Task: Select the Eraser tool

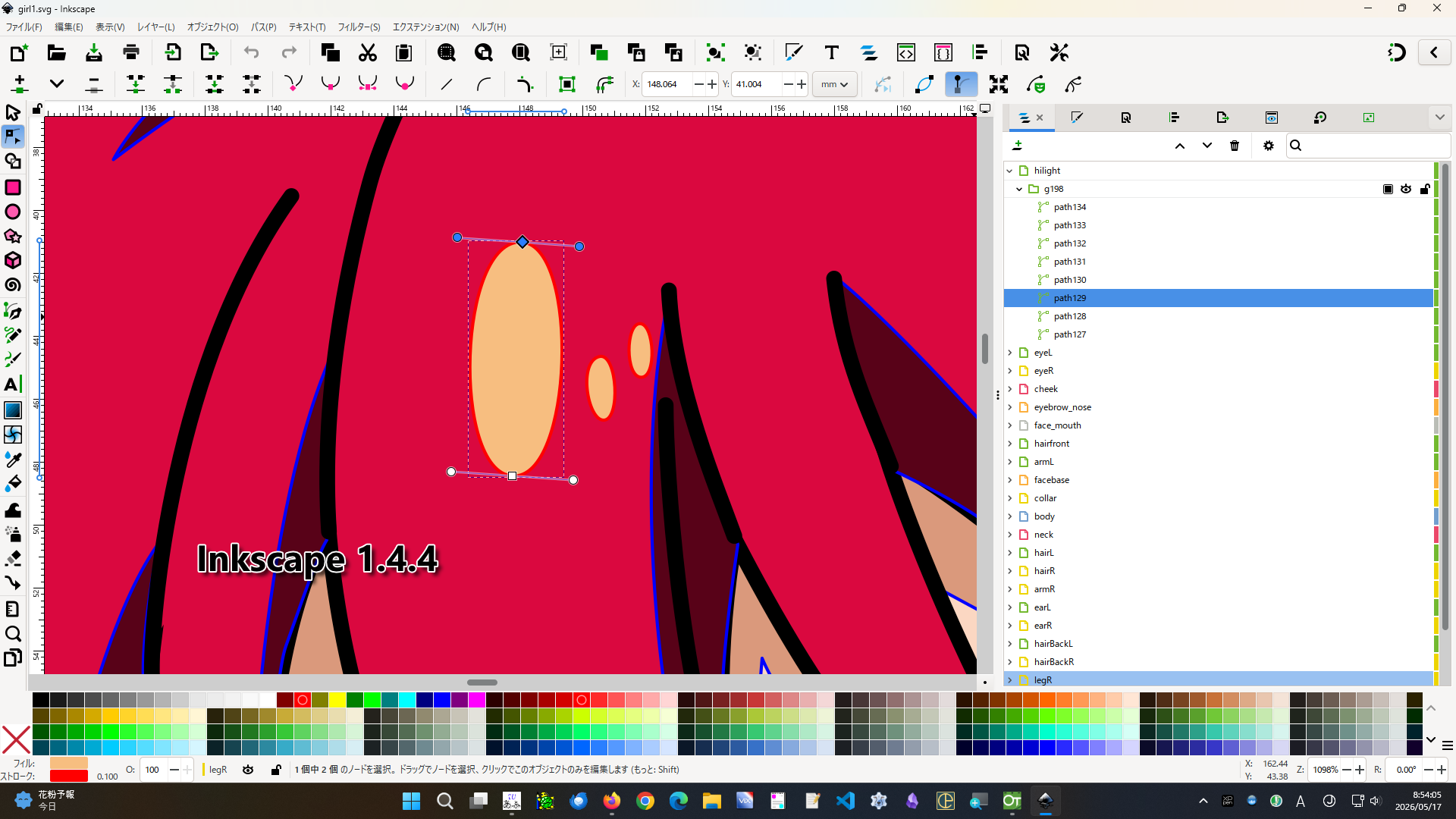Action: 13,559
